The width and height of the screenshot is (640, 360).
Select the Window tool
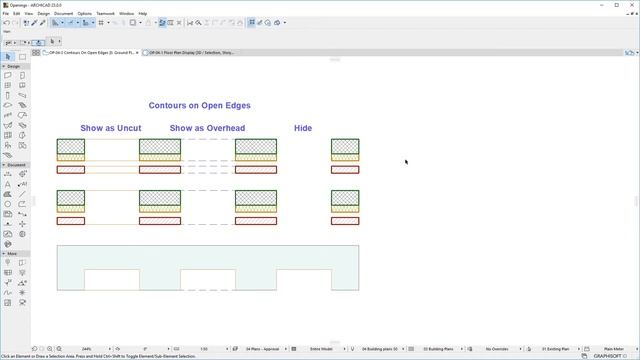[x=8, y=85]
